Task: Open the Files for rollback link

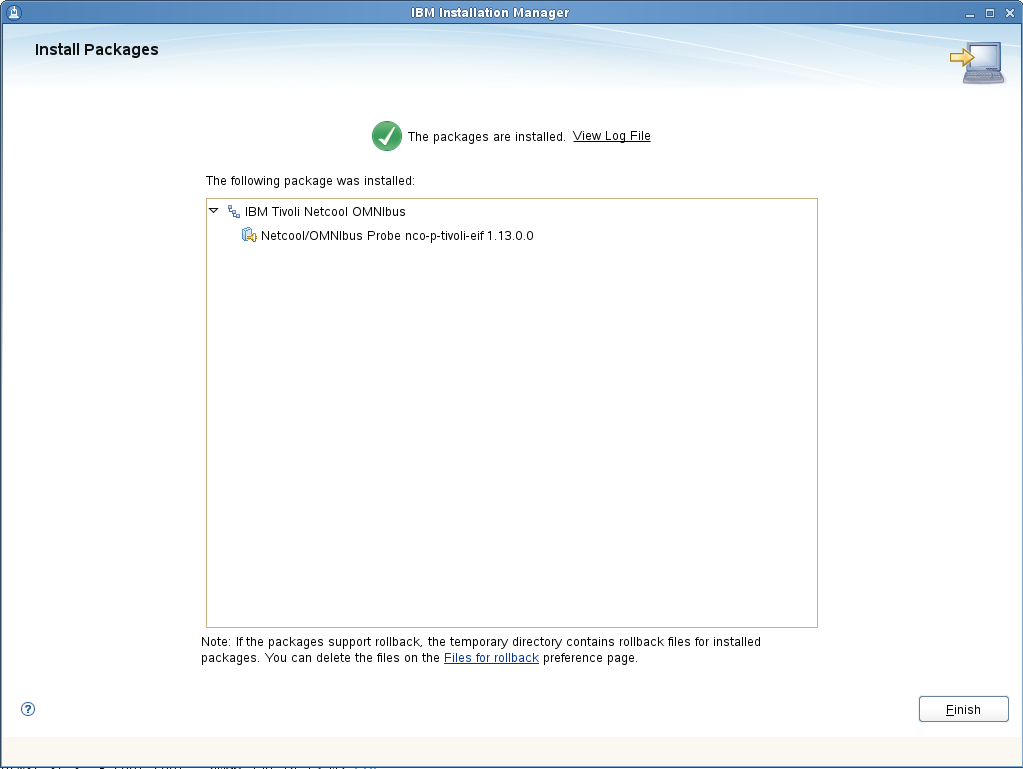Action: 491,657
